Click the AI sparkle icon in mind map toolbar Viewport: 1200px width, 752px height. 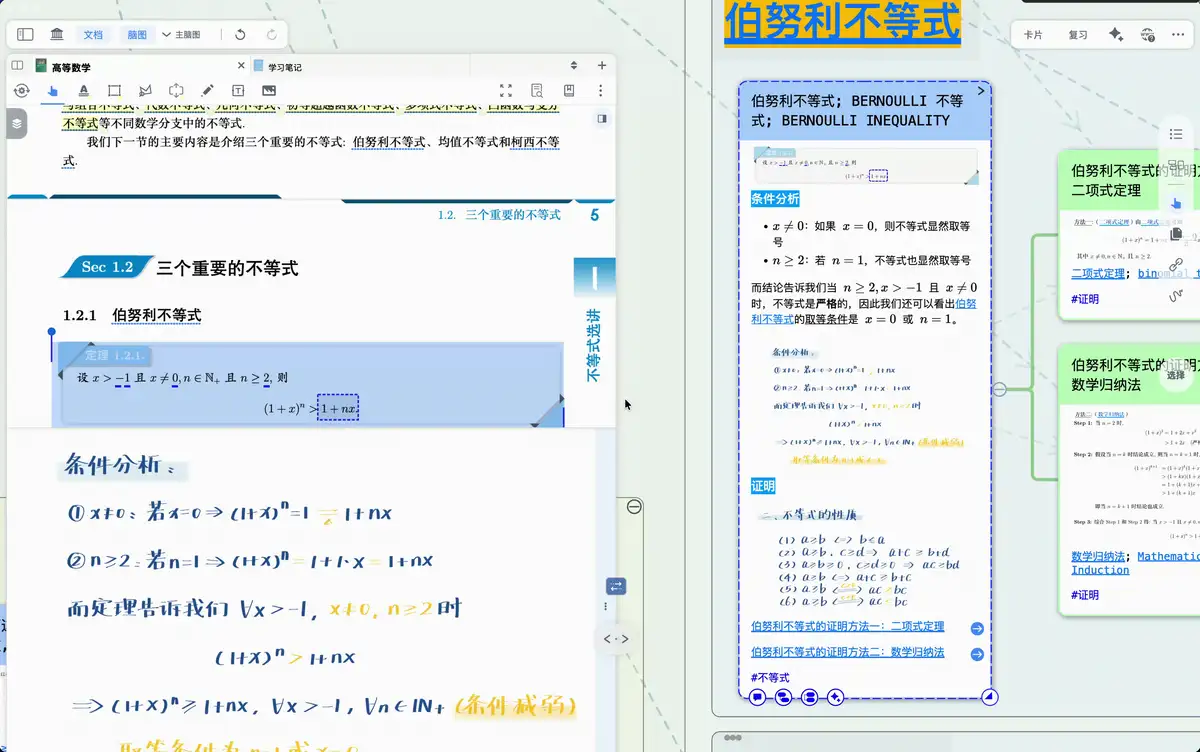tap(1116, 35)
